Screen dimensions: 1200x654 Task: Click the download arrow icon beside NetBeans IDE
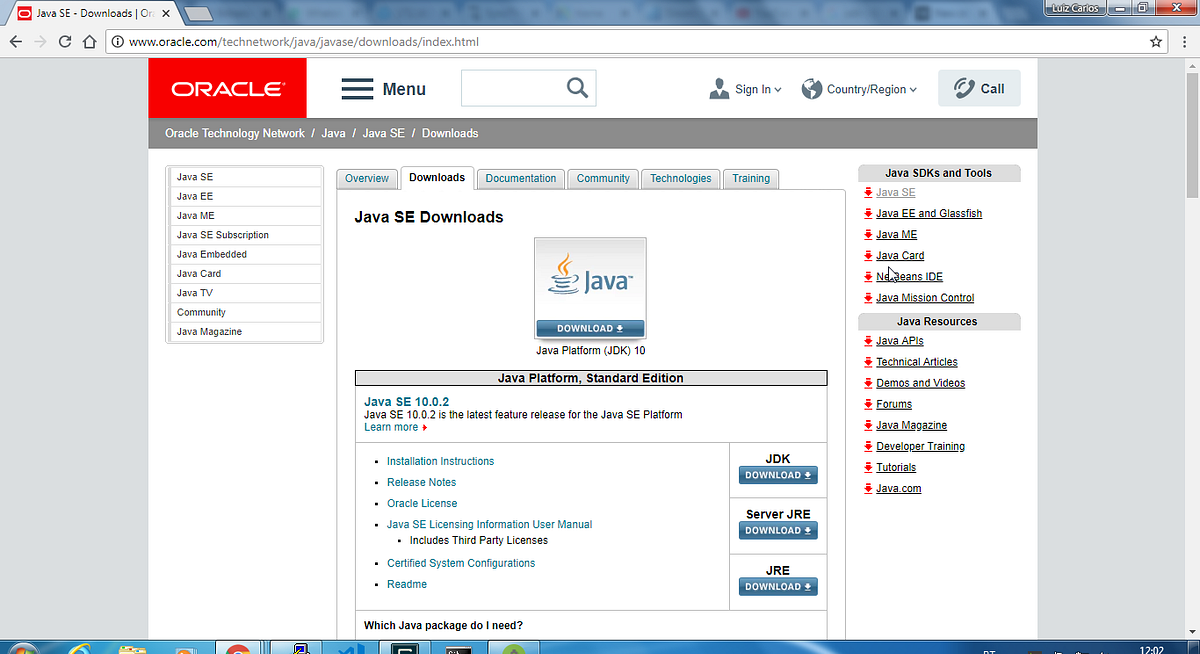(869, 276)
